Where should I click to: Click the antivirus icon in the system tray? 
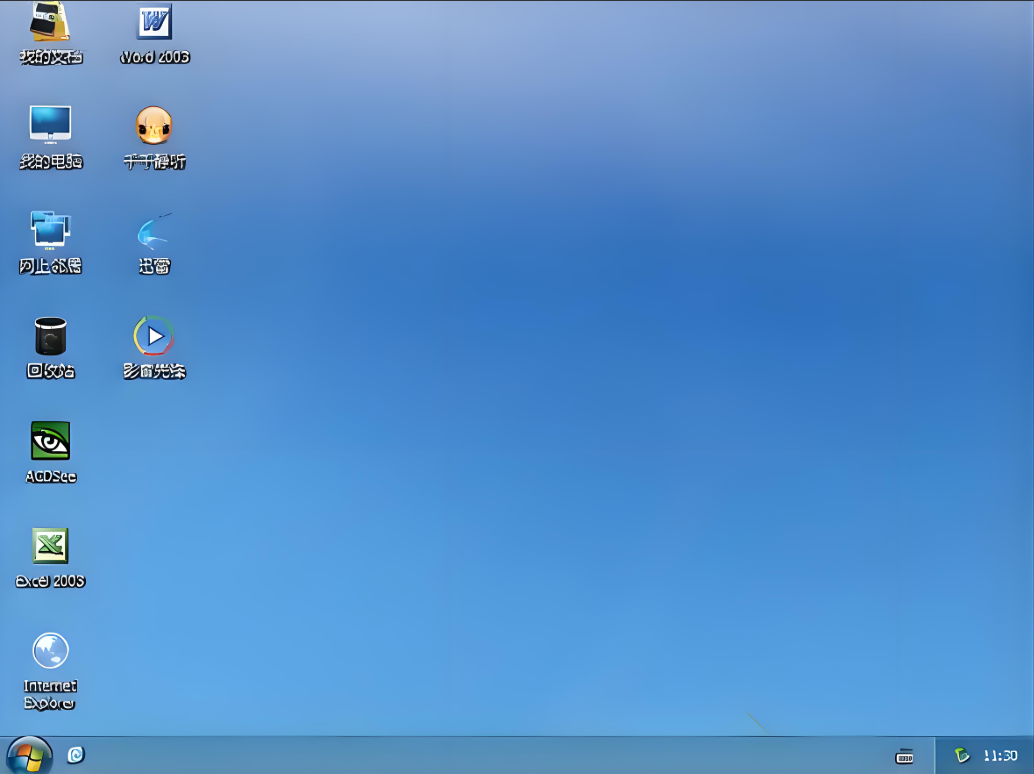[961, 757]
